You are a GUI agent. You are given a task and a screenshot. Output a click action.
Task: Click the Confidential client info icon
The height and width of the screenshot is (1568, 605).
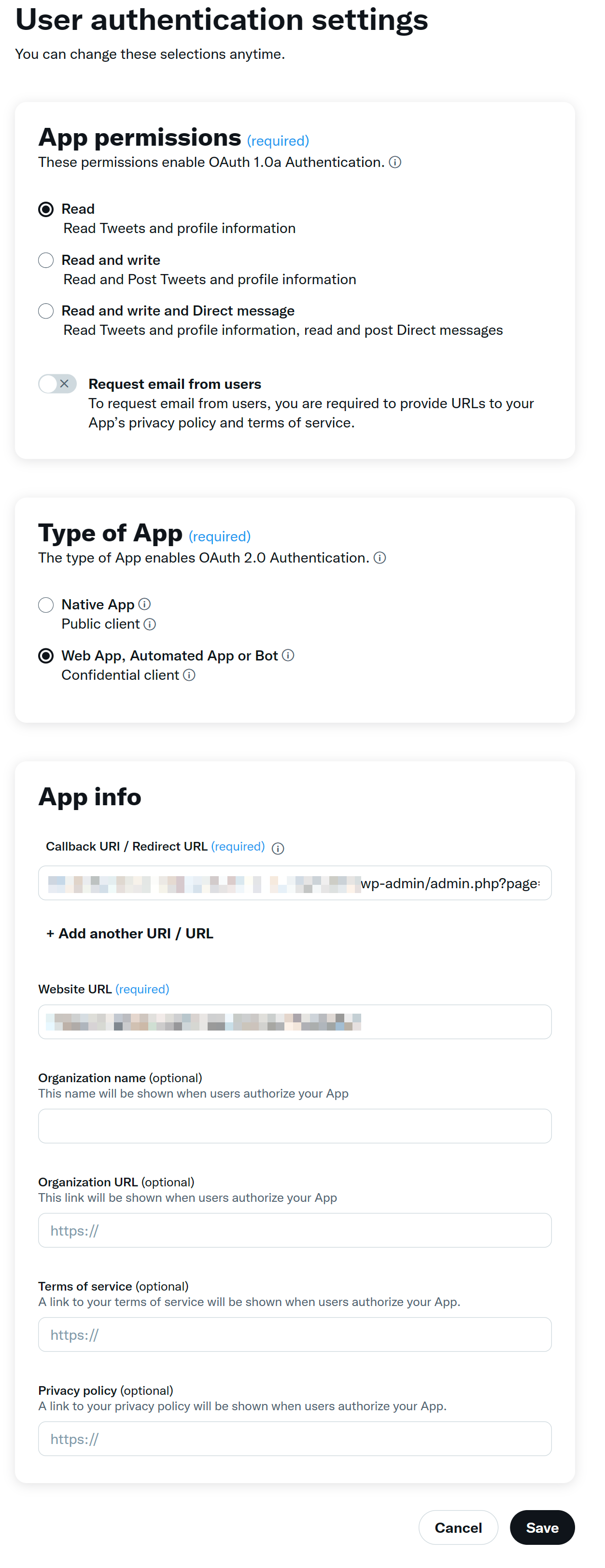tap(189, 674)
